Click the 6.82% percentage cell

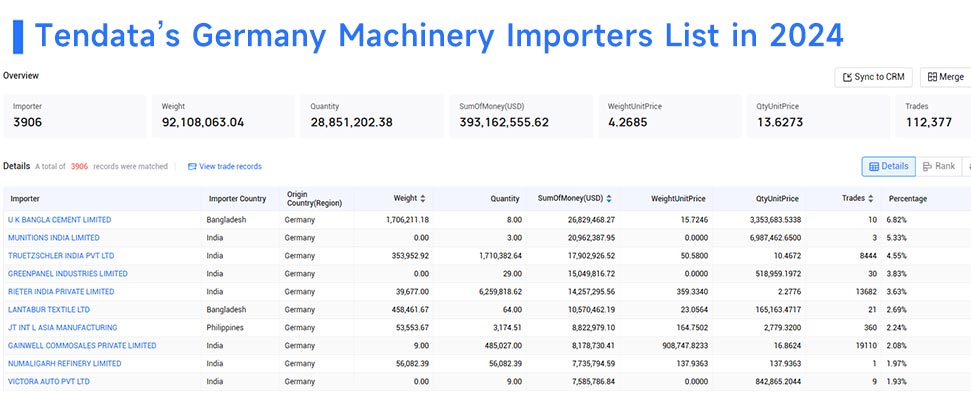pos(897,220)
